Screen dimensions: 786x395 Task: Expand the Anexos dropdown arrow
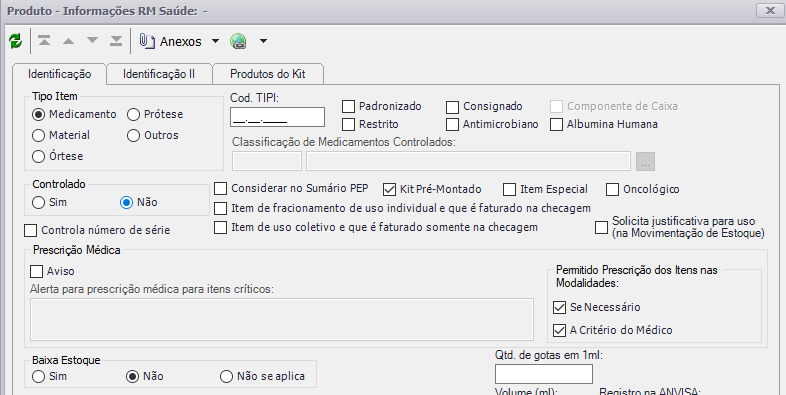tap(215, 41)
